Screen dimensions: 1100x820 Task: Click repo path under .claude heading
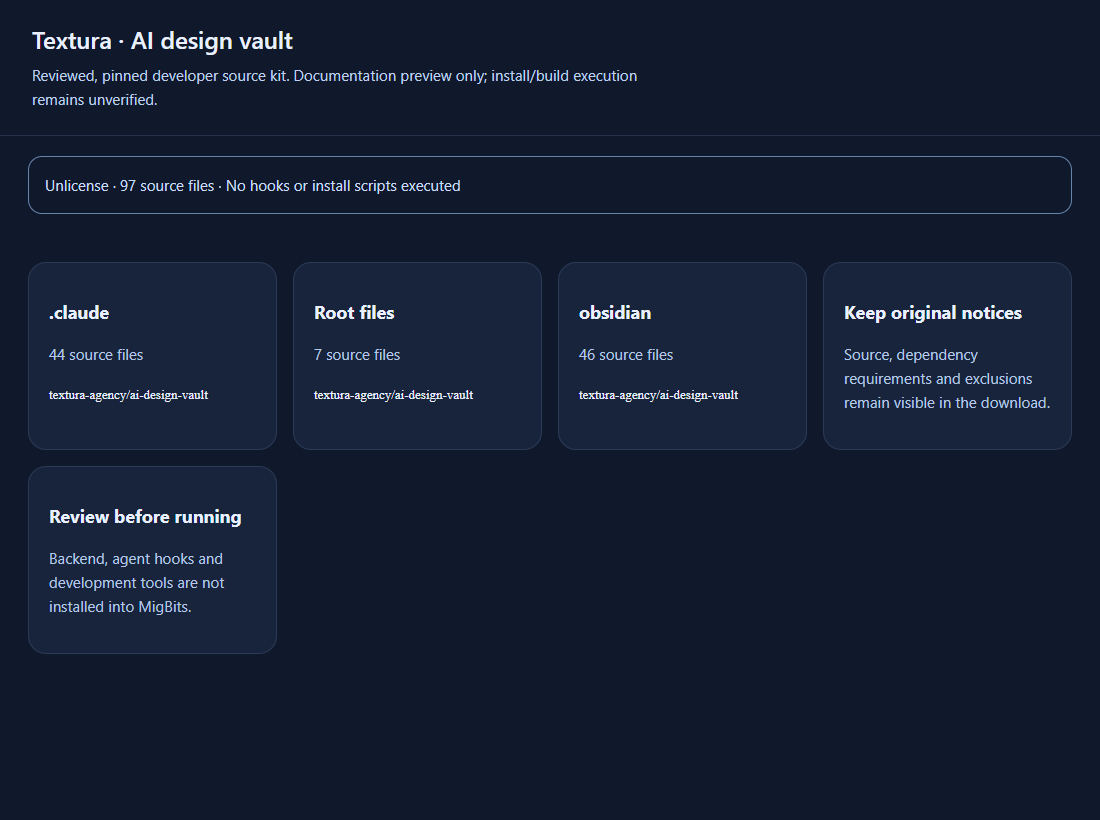click(x=128, y=395)
